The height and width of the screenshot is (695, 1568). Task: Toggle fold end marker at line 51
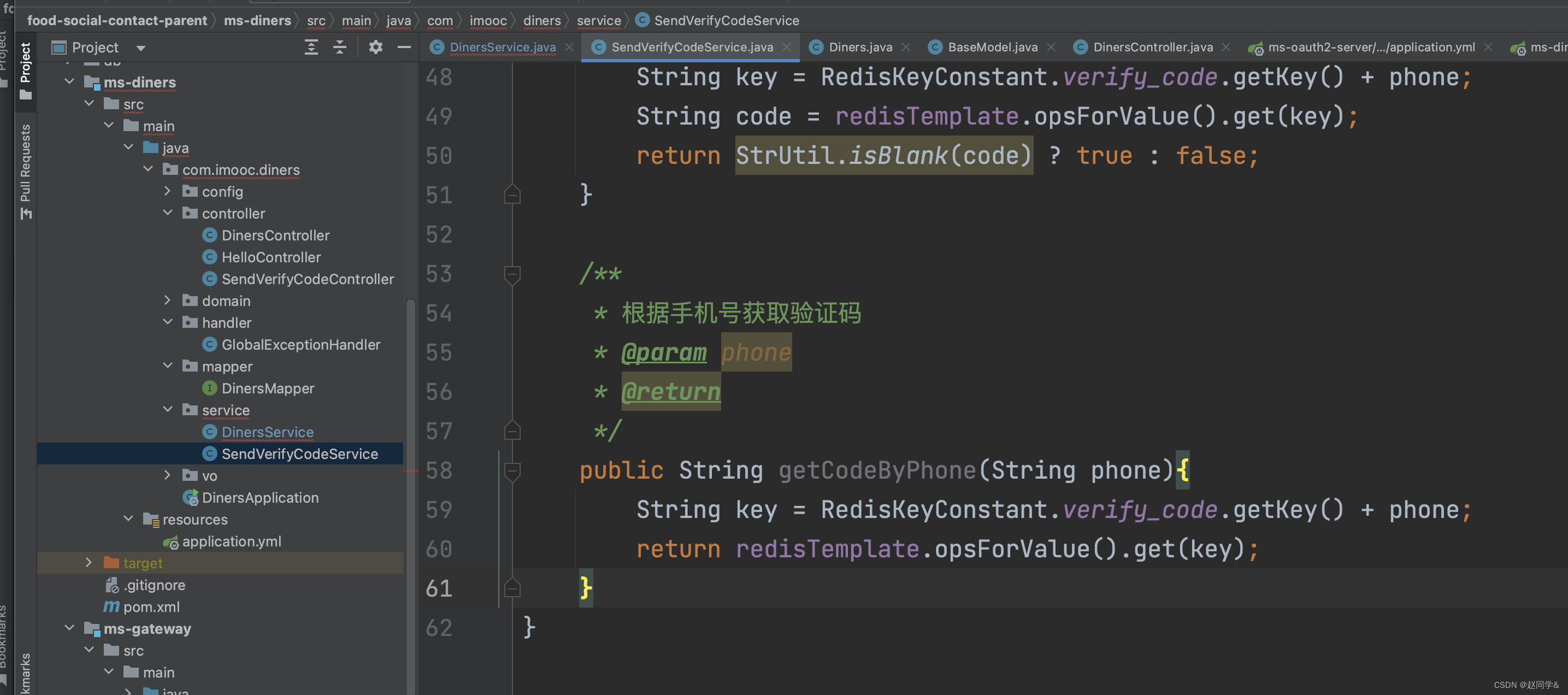tap(512, 196)
